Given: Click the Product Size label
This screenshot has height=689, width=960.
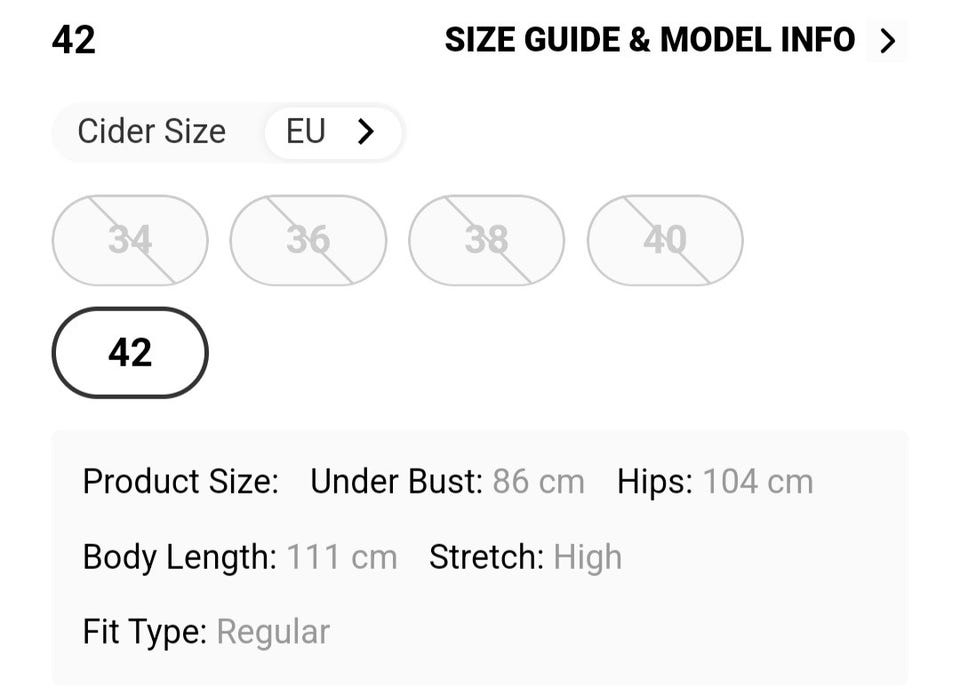Looking at the screenshot, I should click(x=180, y=482).
